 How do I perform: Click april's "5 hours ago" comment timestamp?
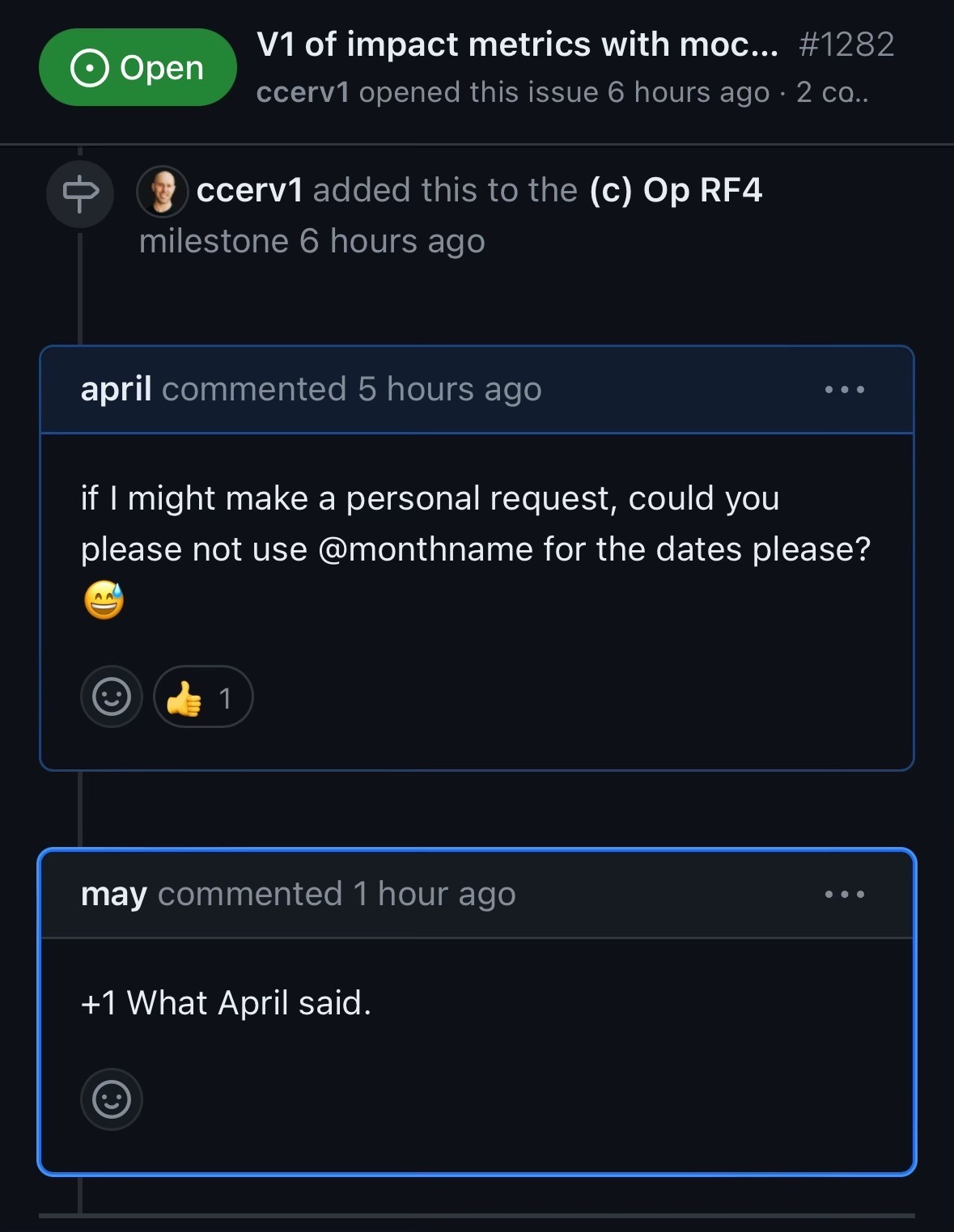pos(449,389)
